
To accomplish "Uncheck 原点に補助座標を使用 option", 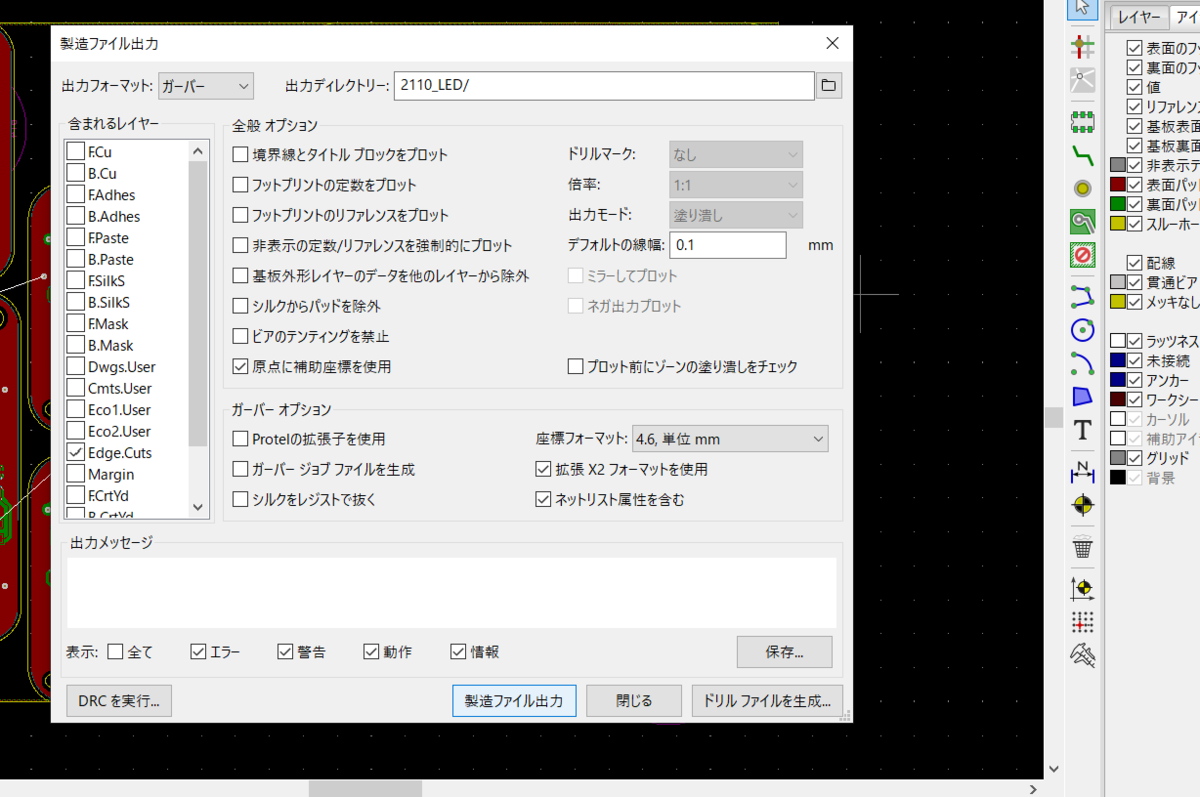I will 240,365.
